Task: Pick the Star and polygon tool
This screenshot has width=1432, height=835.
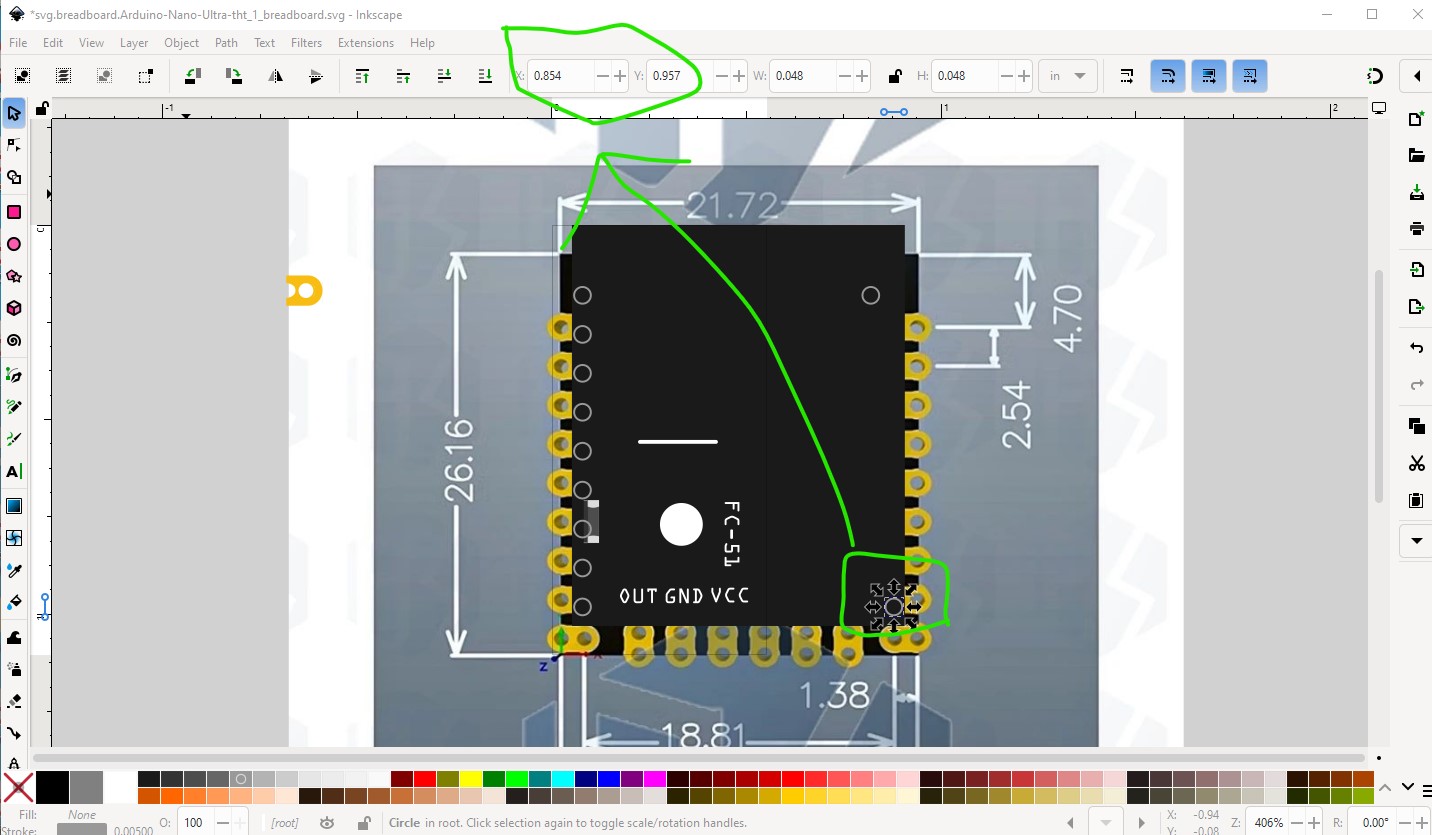Action: point(14,276)
